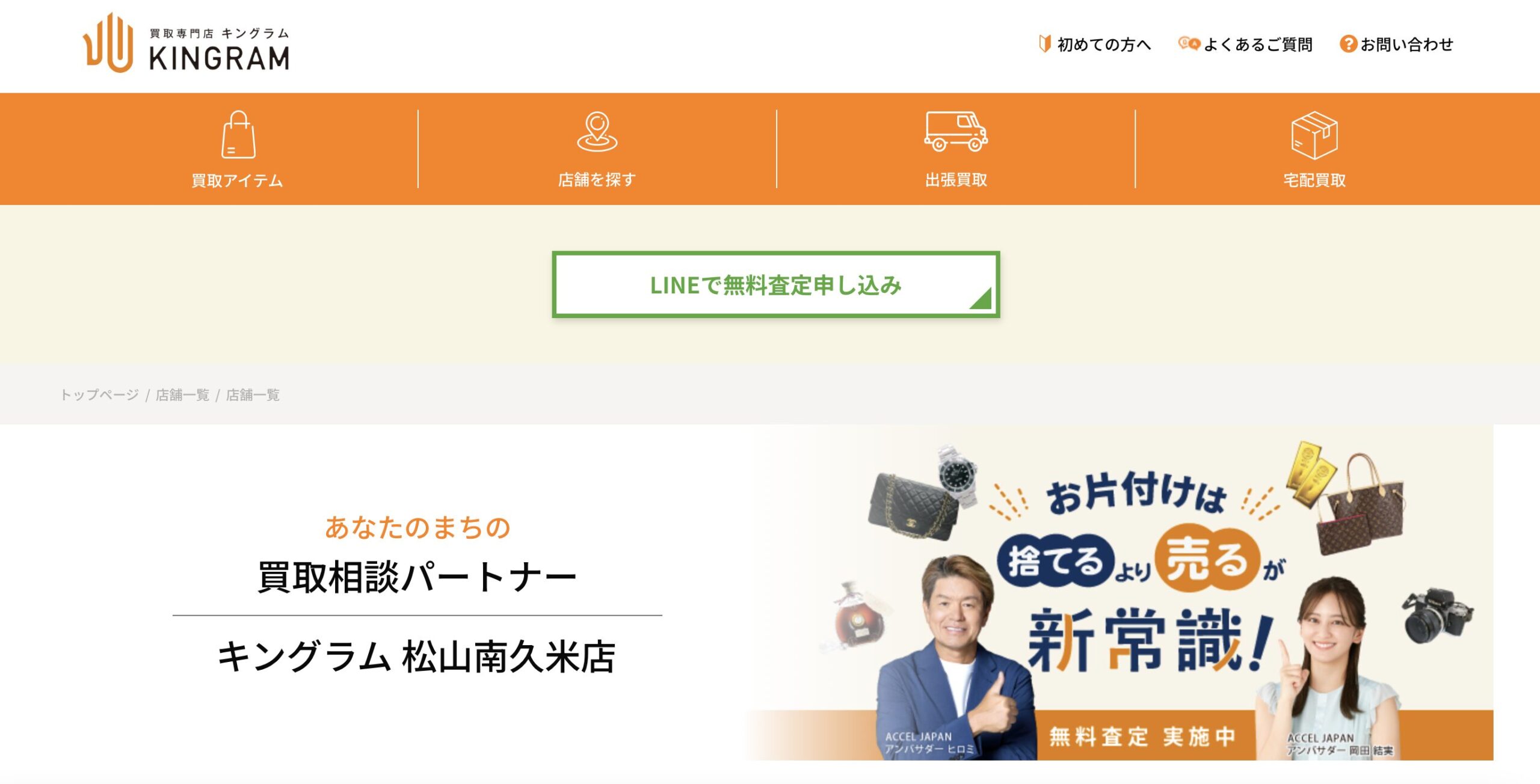Click the beginner mark icon beside 初めての方へ
1540x784 pixels.
1045,43
